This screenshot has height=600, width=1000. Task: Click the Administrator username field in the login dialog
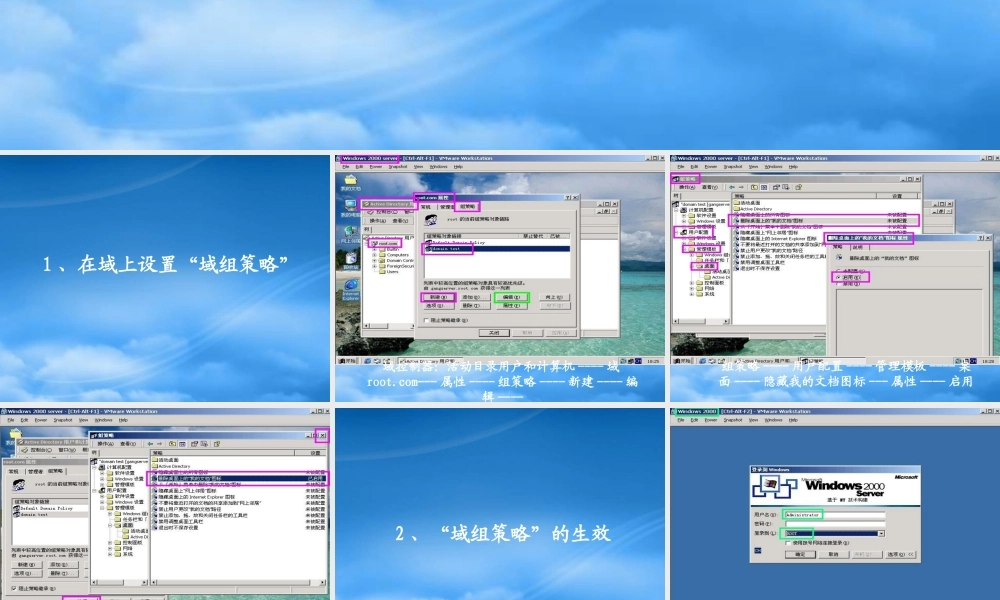(834, 515)
